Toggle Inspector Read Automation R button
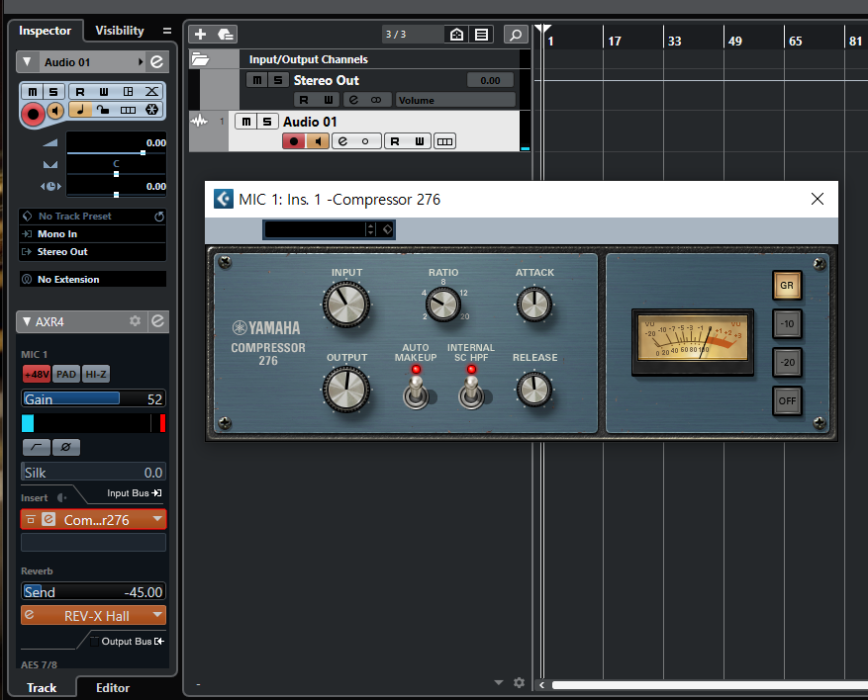Screen dimensions: 868x700 [80, 92]
